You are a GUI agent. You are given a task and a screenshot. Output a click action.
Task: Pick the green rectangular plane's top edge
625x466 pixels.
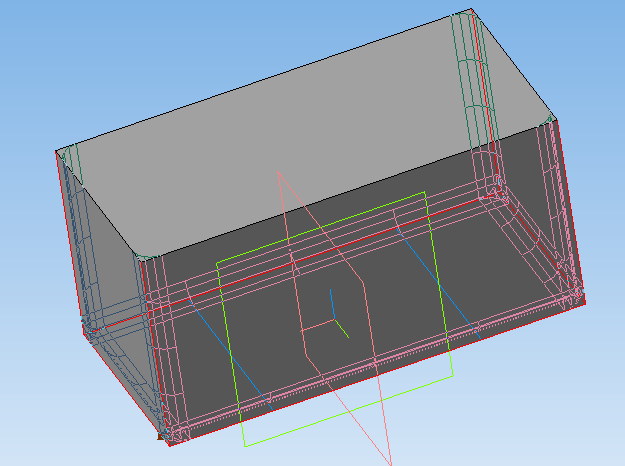320,226
